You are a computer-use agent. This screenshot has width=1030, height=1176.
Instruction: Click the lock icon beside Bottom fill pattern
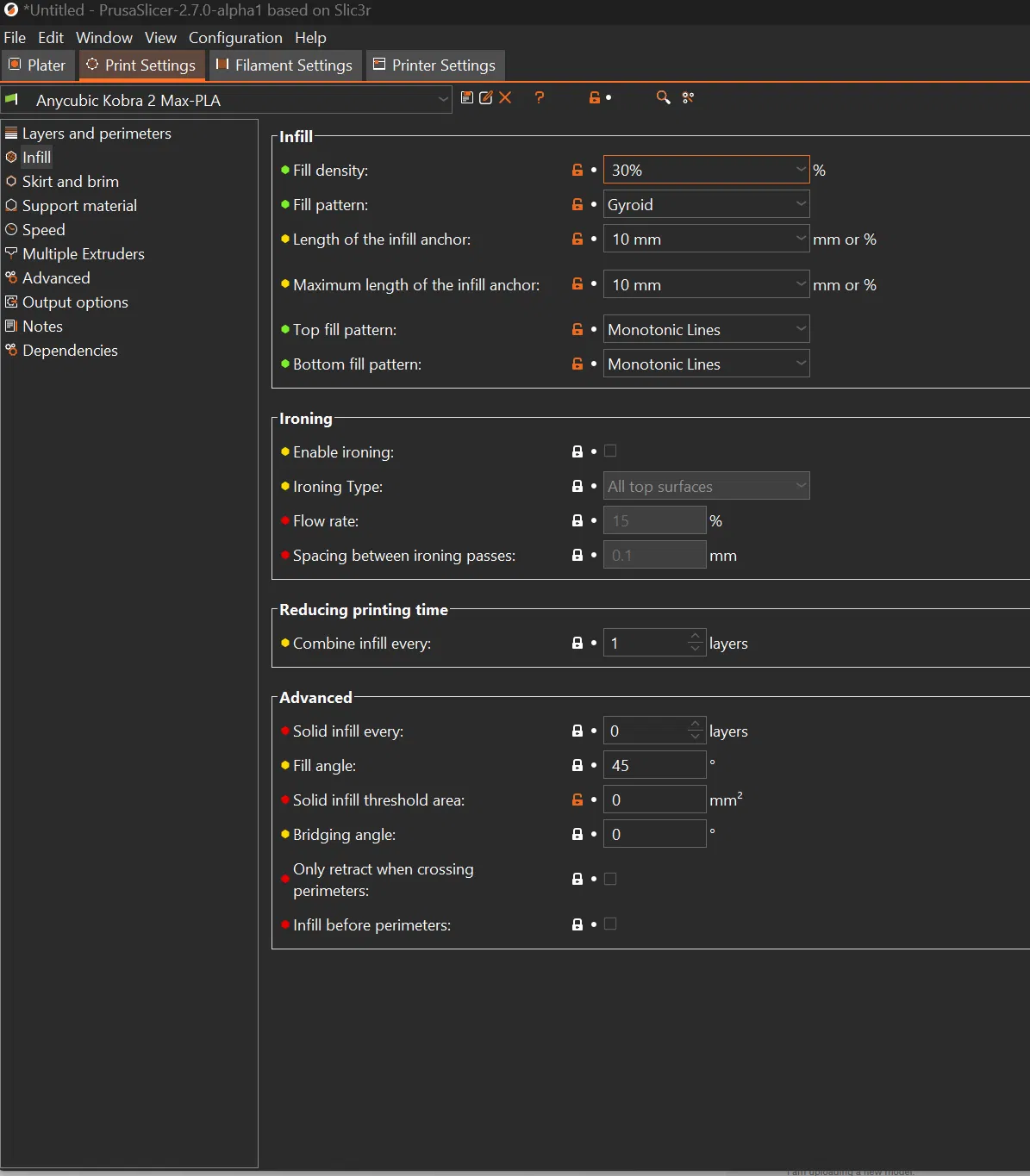(x=577, y=364)
